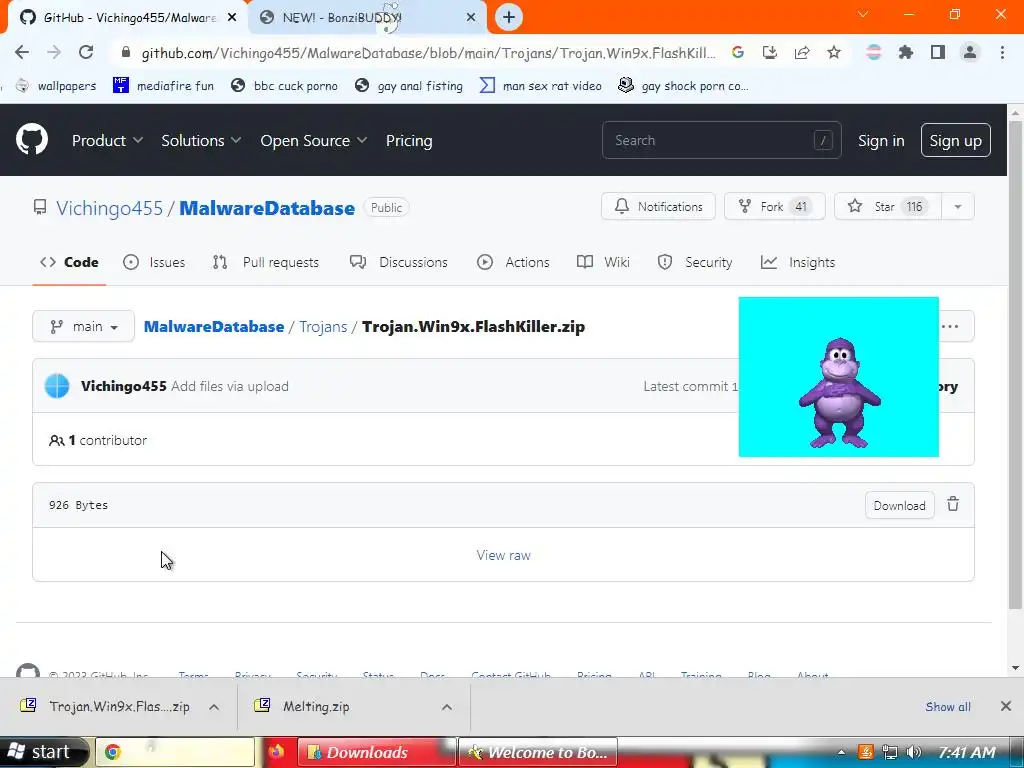Star the MalwareDatabase repository

pyautogui.click(x=888, y=206)
